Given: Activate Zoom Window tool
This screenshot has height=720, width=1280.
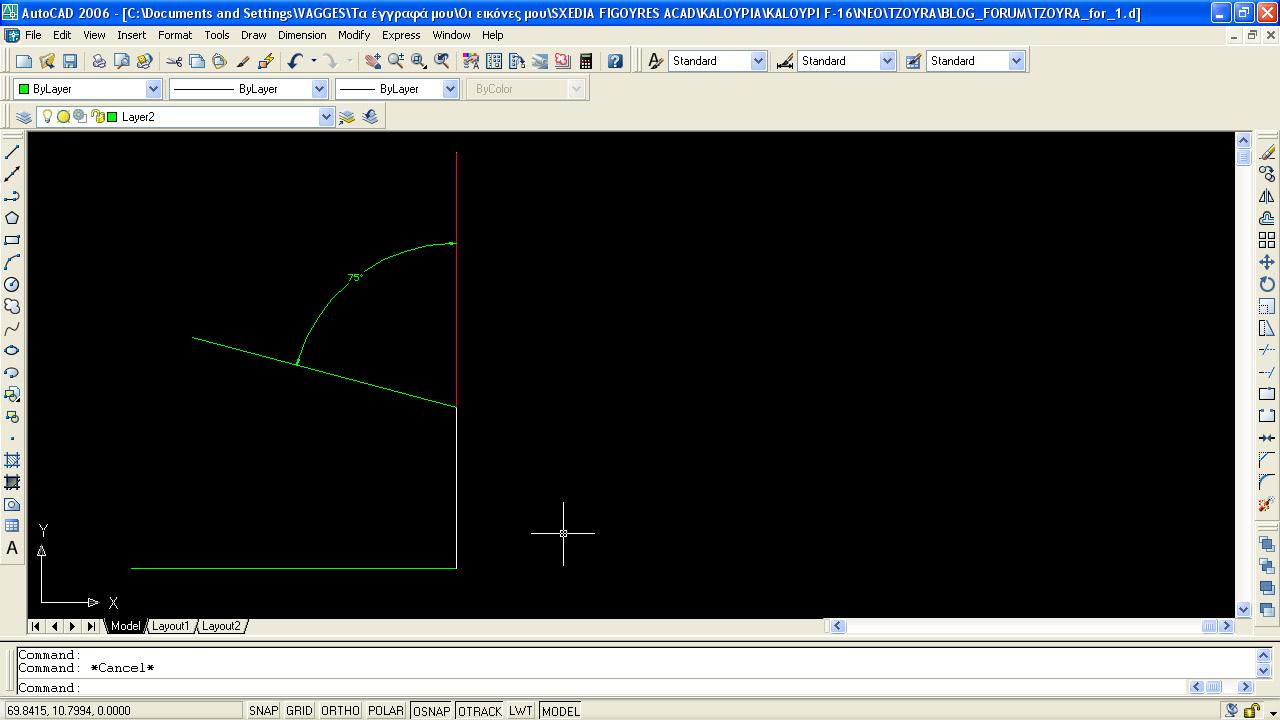Looking at the screenshot, I should point(419,61).
